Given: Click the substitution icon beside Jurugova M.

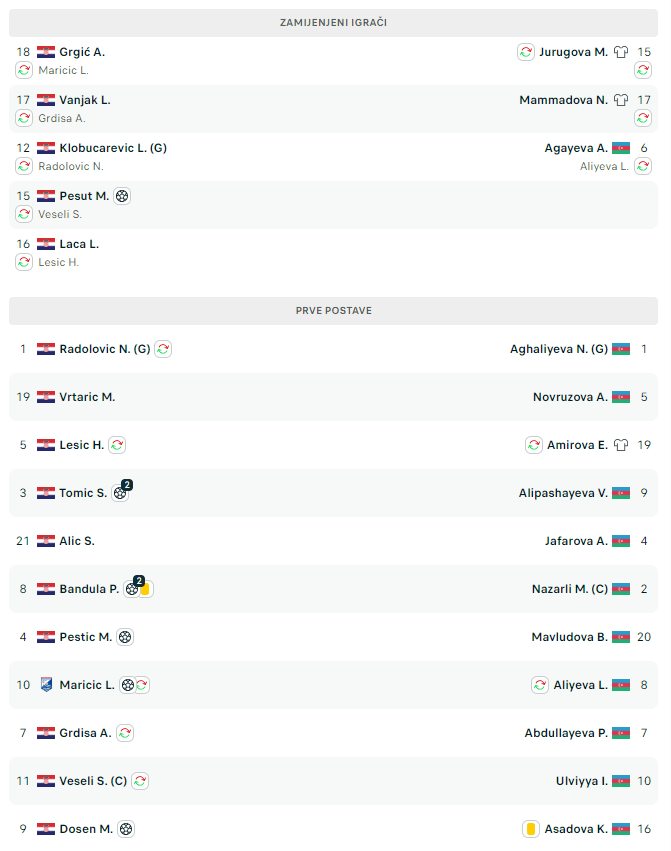Looking at the screenshot, I should pyautogui.click(x=526, y=52).
